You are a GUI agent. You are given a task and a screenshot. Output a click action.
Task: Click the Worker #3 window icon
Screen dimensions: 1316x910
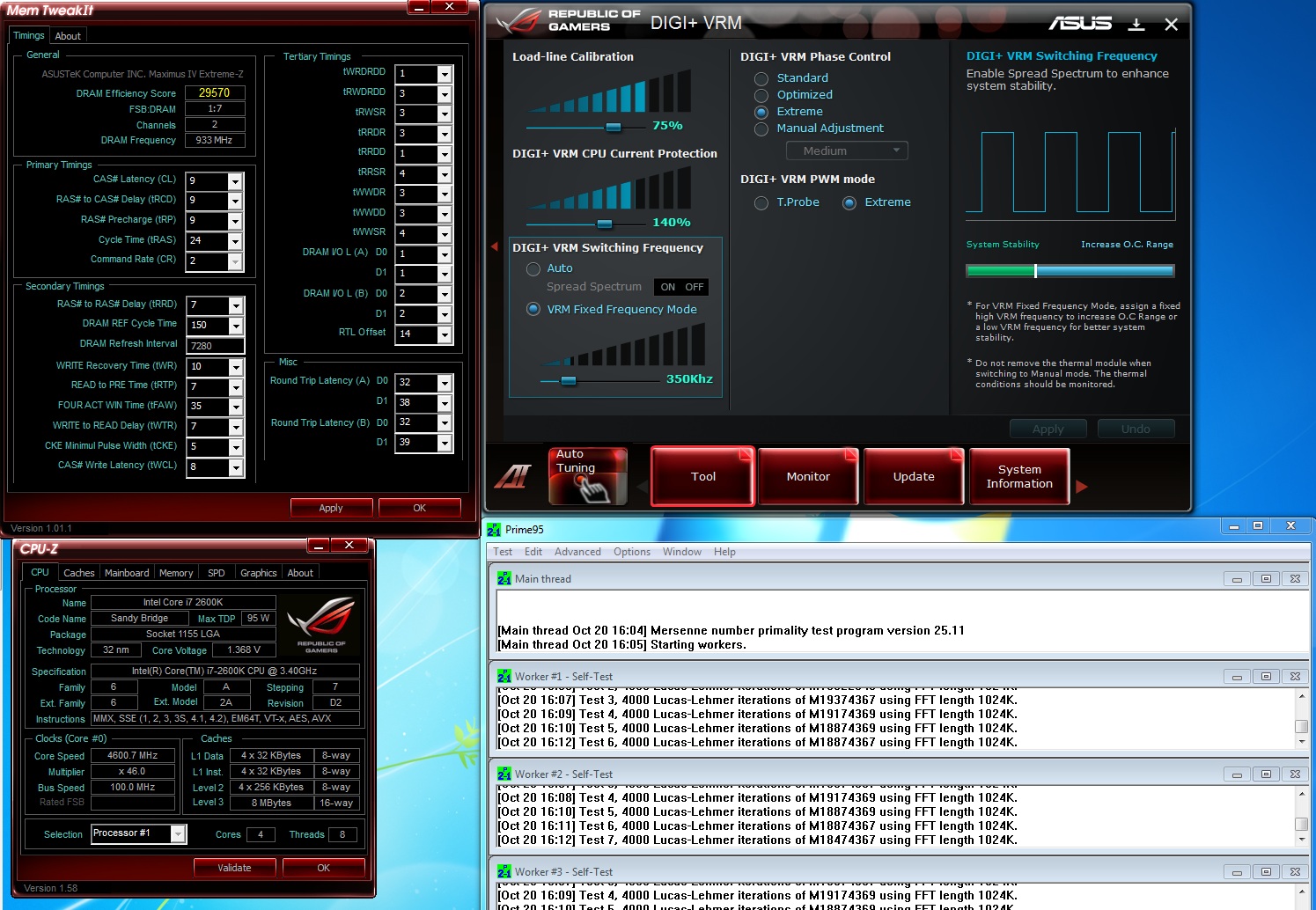[x=504, y=871]
